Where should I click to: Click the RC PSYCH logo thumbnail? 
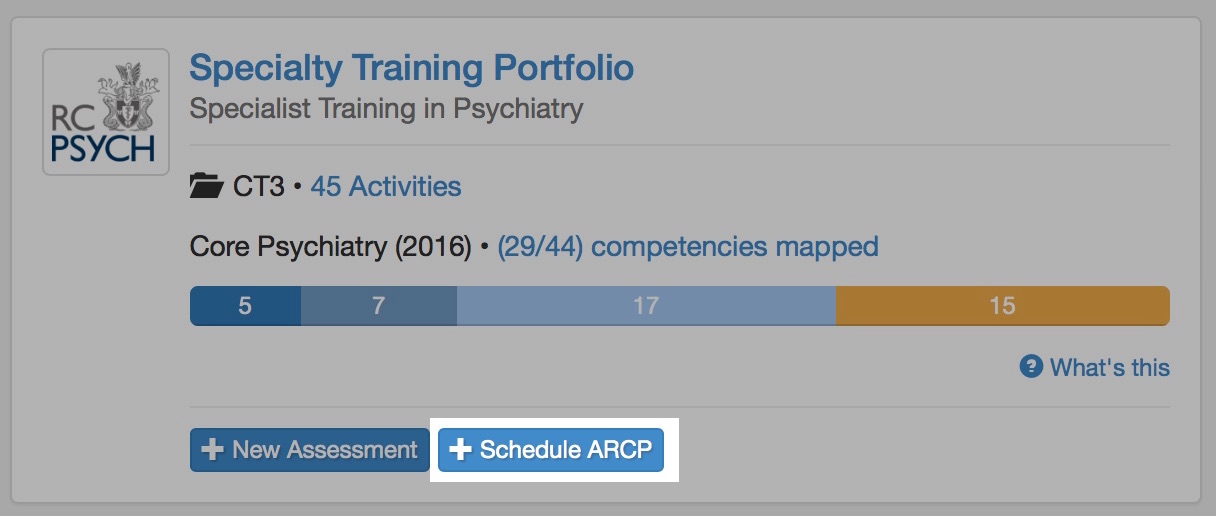click(x=106, y=112)
